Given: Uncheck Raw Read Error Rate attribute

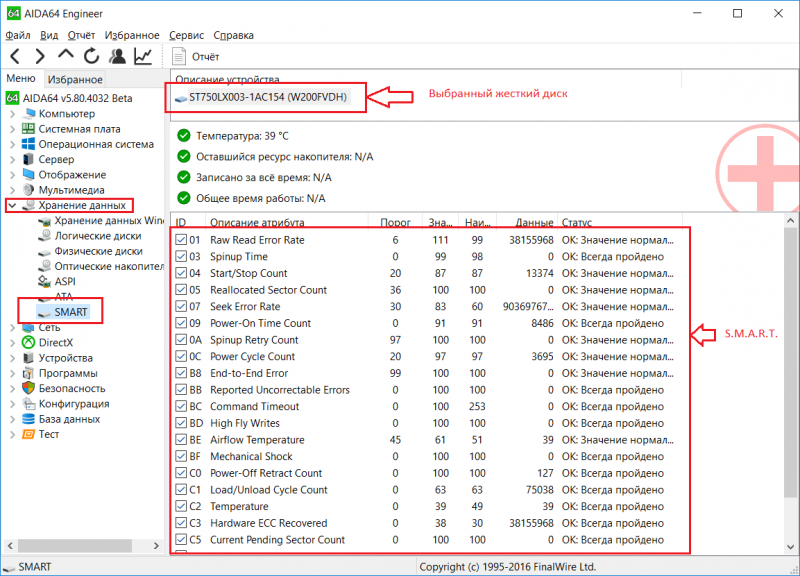Looking at the screenshot, I should 181,240.
